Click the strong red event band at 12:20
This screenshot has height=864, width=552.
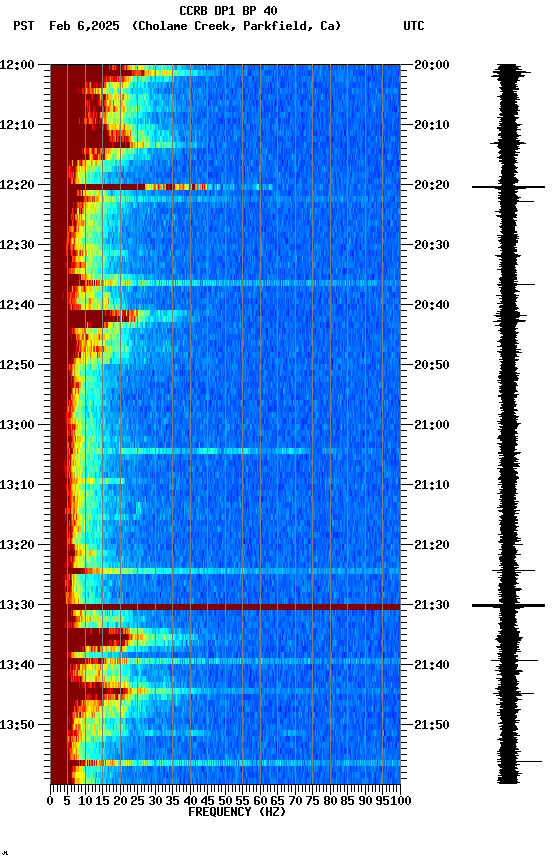coord(138,187)
